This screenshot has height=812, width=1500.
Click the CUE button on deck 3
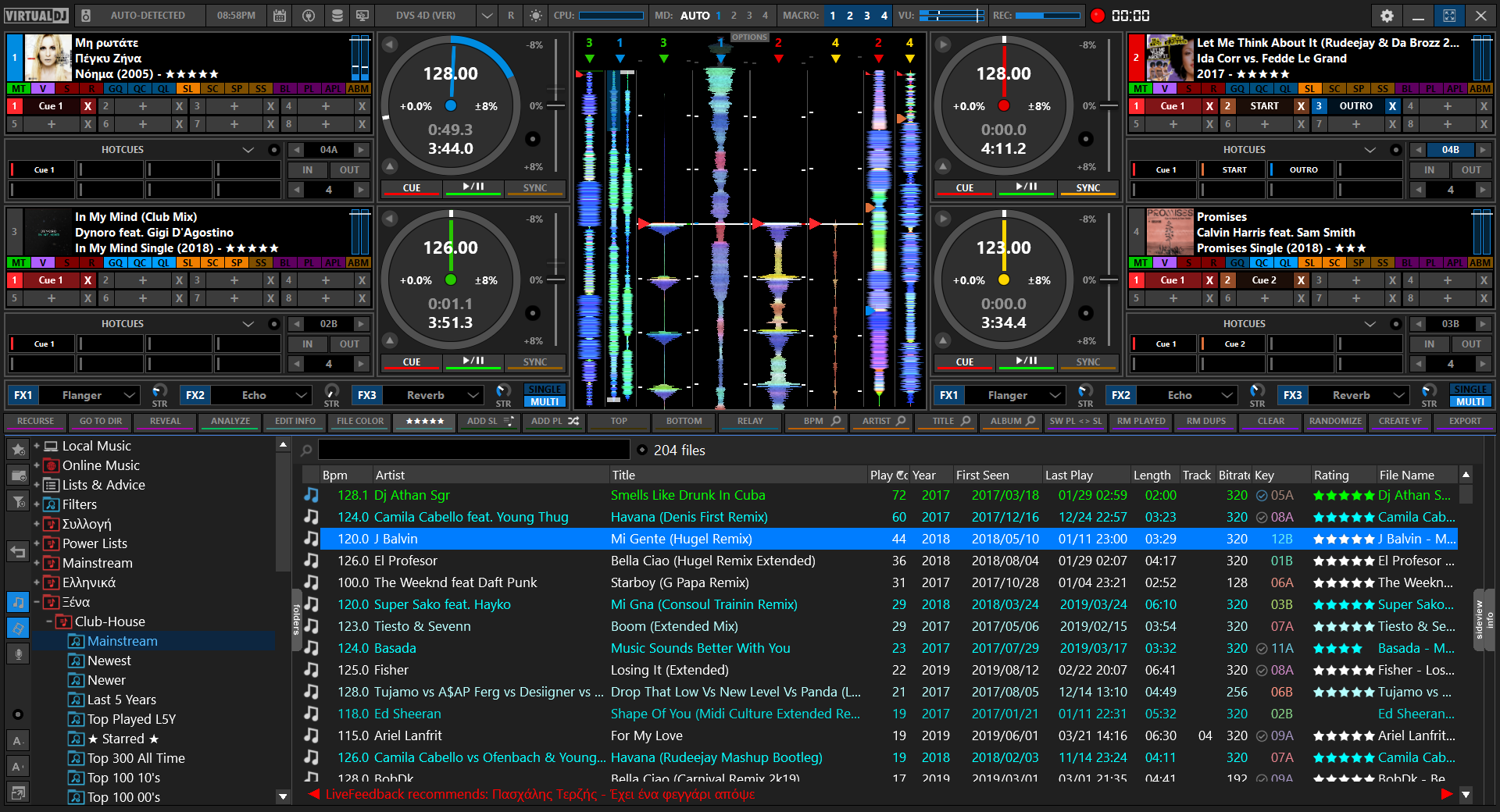[412, 362]
